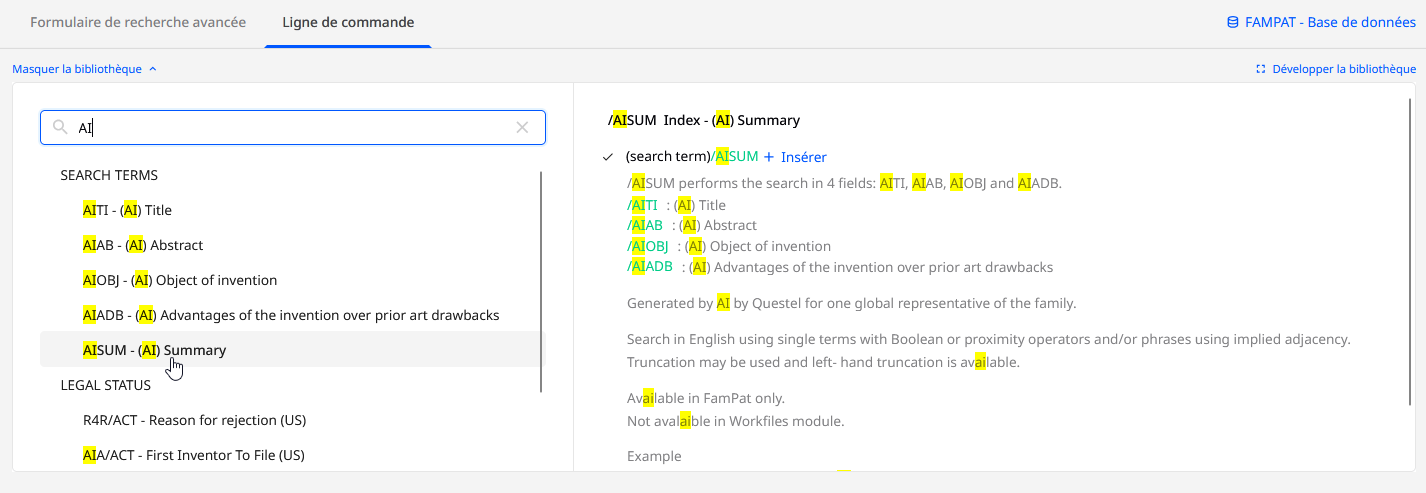Click the LEGAL STATUS section header
Viewport: 1426px width, 493px height.
[x=106, y=385]
